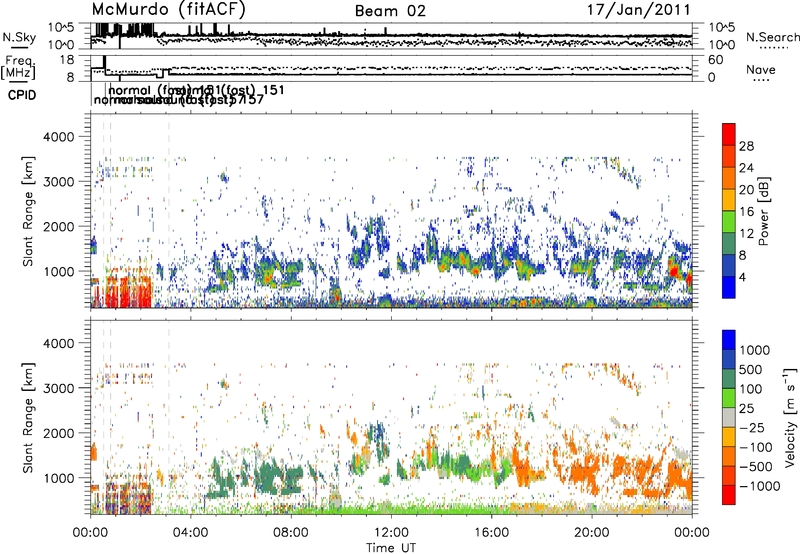This screenshot has width=800, height=554.
Task: Click the 60 tick on the Nave axis
Action: pyautogui.click(x=715, y=60)
